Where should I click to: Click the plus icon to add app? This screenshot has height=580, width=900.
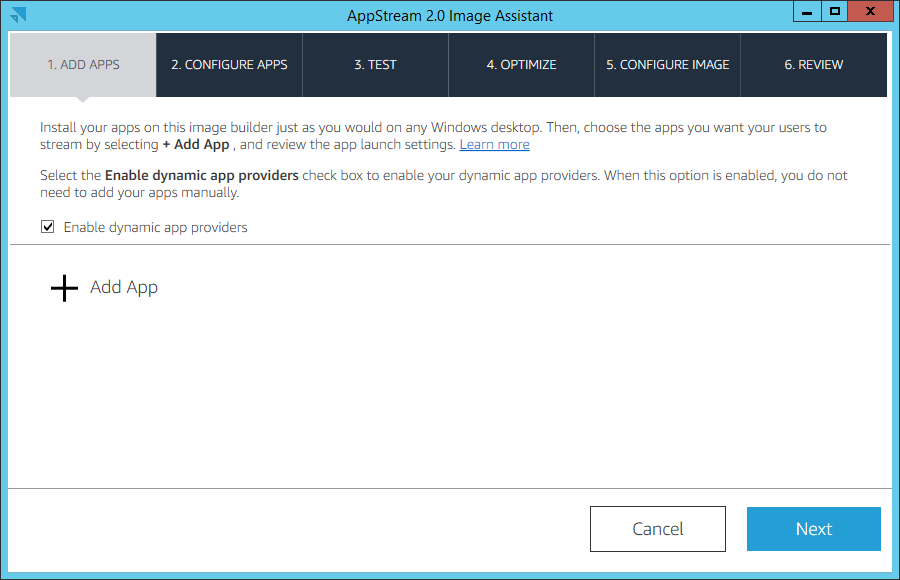pos(64,288)
